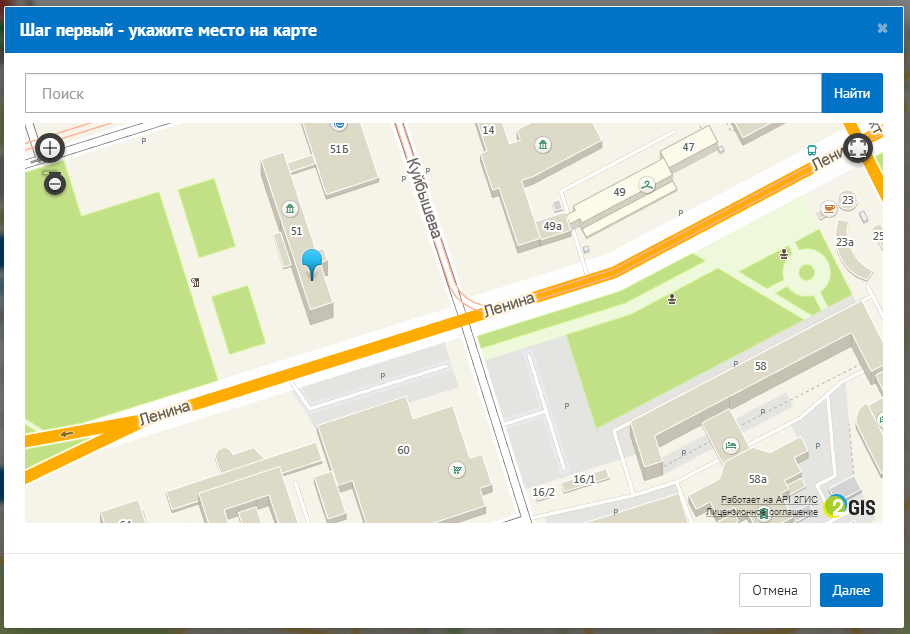
Task: Click the café cup icon near building 23
Action: [828, 208]
